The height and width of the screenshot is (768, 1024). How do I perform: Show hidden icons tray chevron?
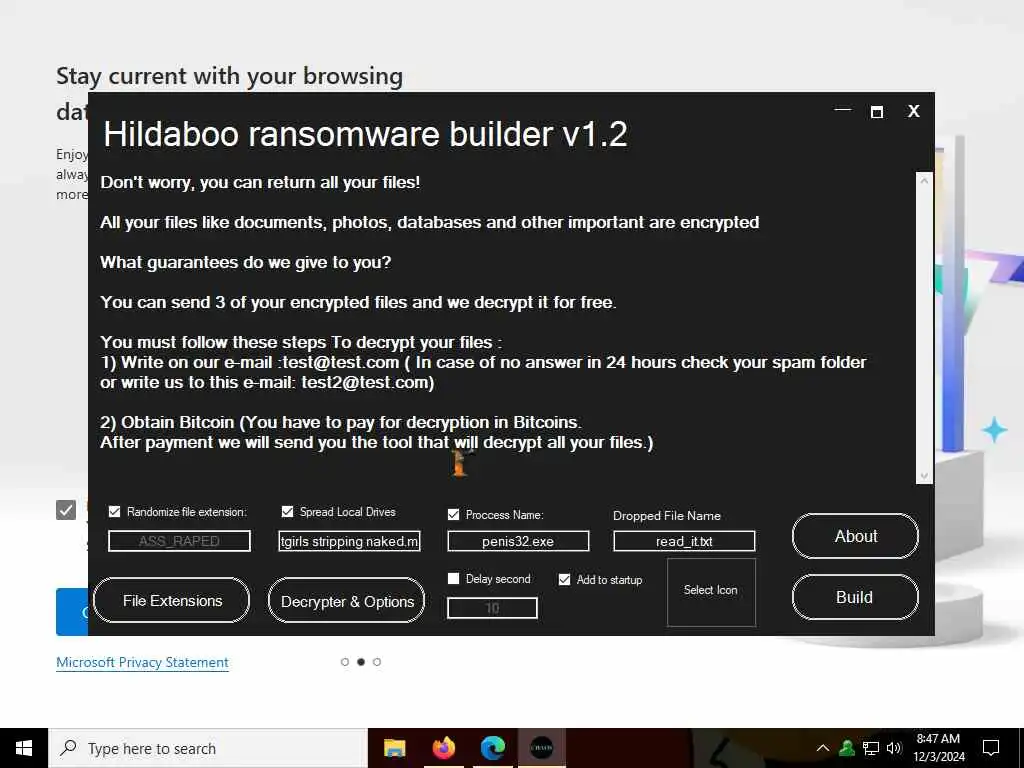(x=823, y=748)
